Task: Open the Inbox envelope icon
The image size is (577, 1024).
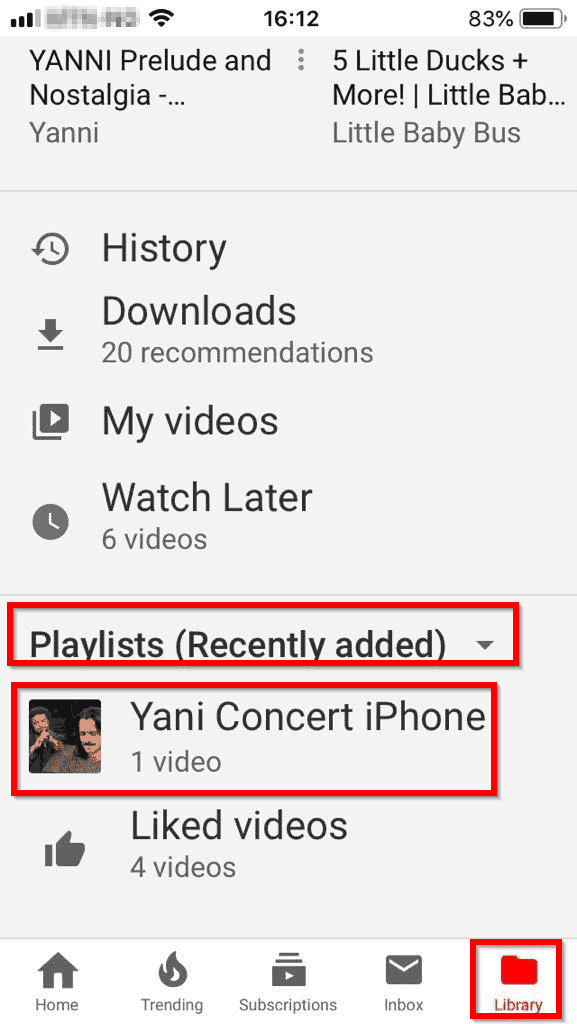Action: (x=403, y=970)
